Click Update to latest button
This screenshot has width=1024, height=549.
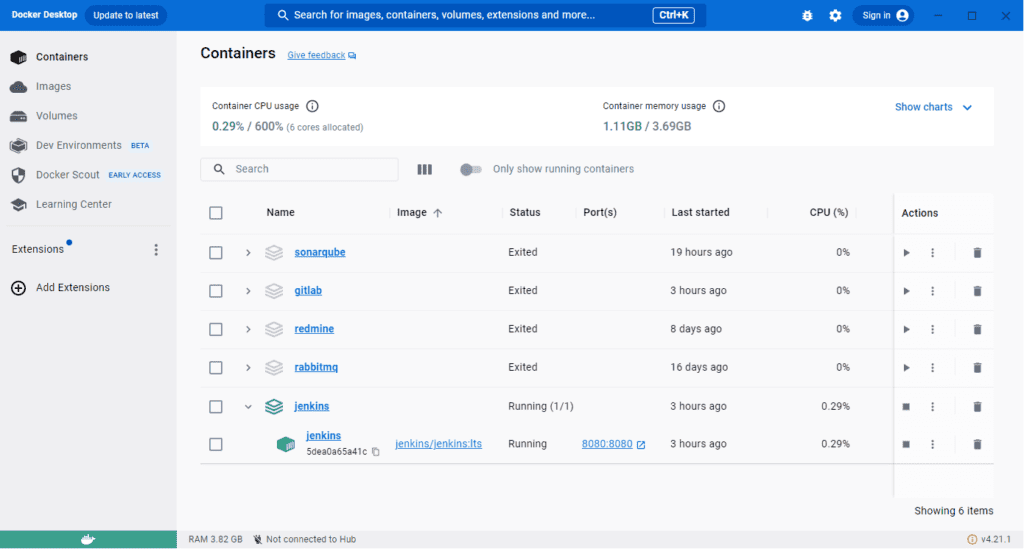tap(125, 15)
